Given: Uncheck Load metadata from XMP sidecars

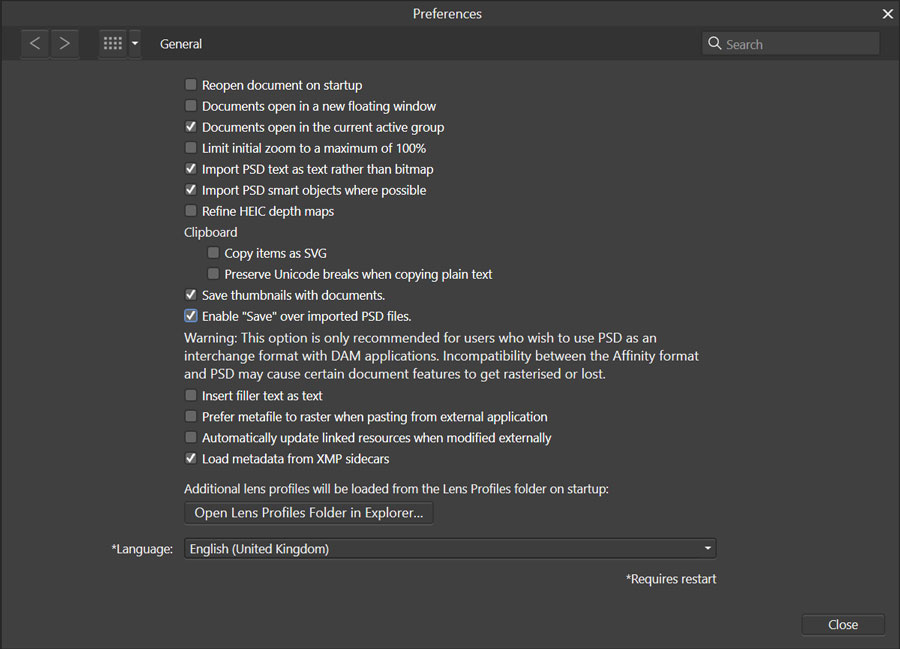Looking at the screenshot, I should coord(191,458).
